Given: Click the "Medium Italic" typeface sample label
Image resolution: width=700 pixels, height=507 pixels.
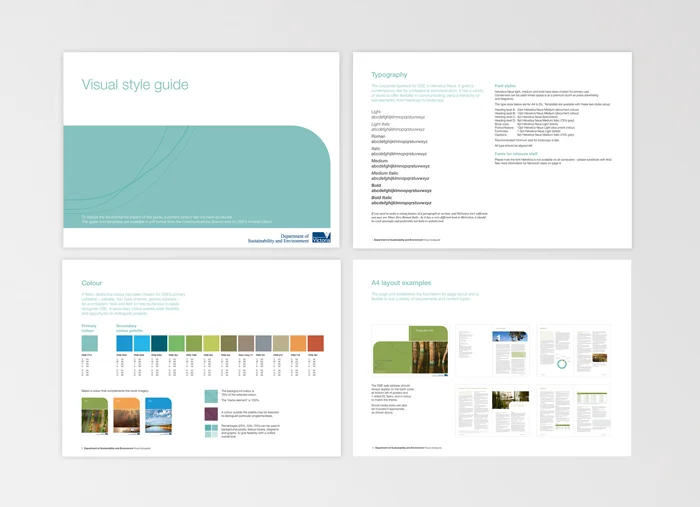Looking at the screenshot, I should tap(384, 173).
